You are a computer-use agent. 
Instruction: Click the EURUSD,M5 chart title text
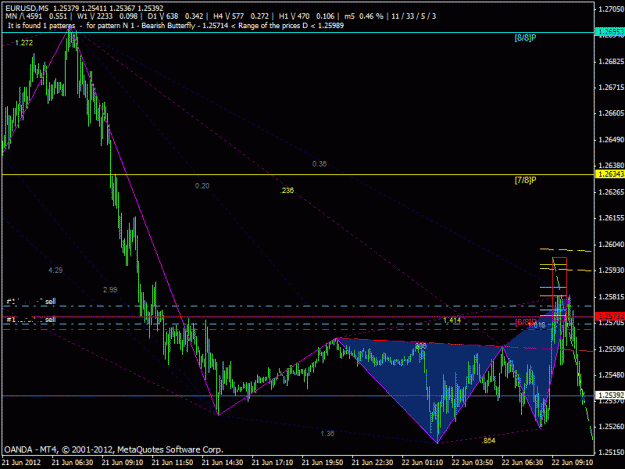pyautogui.click(x=84, y=8)
